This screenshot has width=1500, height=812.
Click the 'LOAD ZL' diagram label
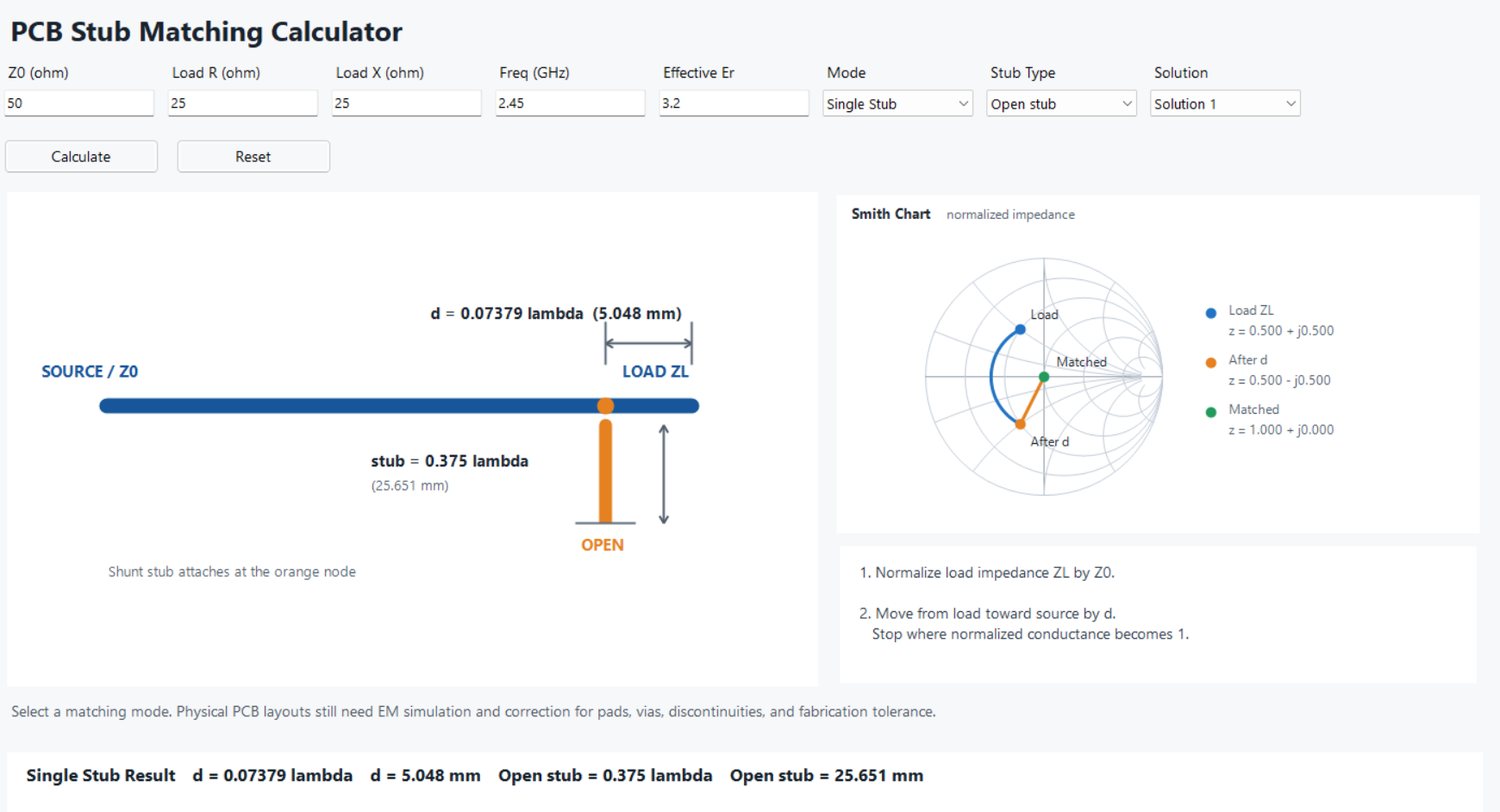coord(655,372)
